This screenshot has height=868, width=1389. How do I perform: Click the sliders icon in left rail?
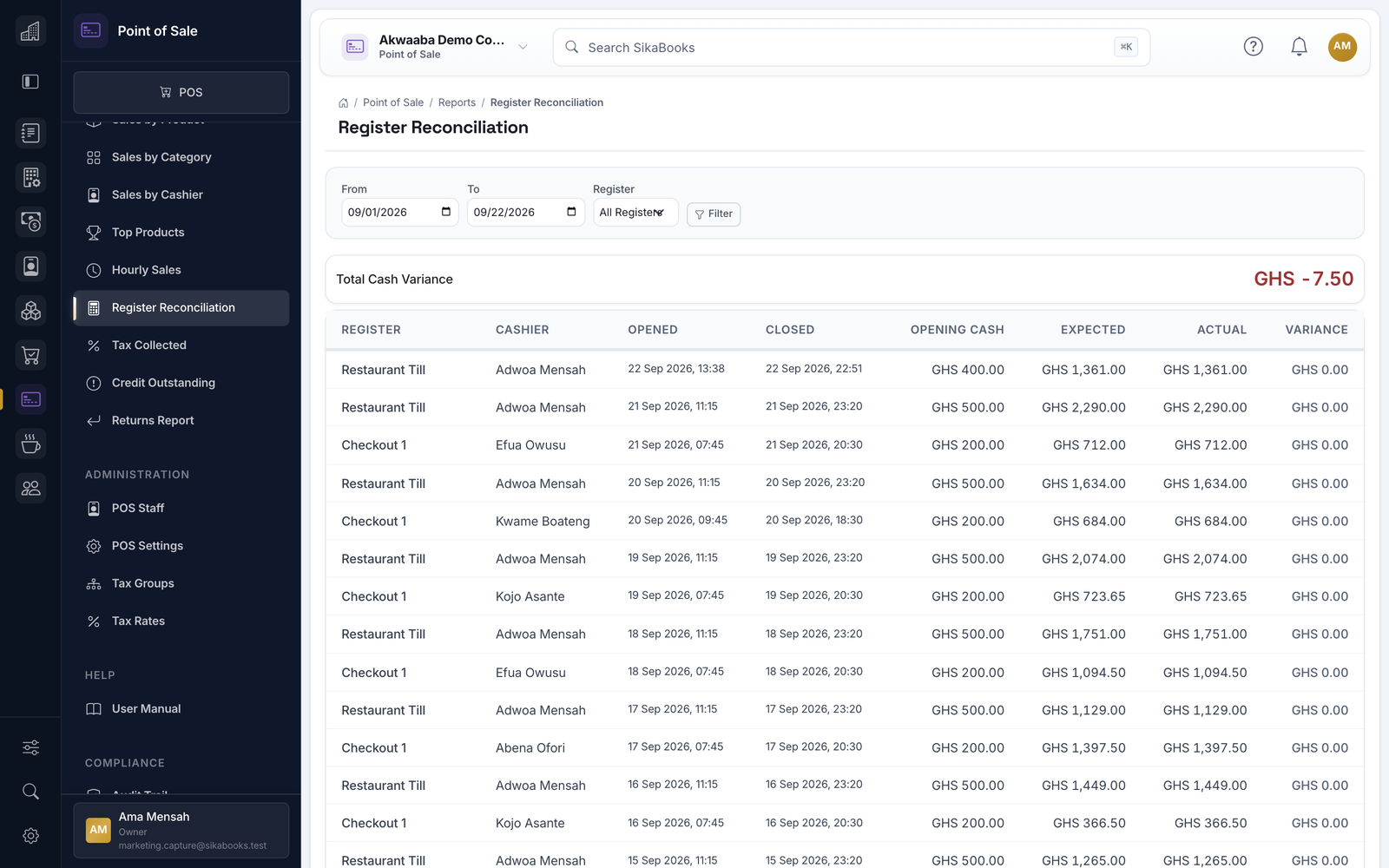[30, 747]
